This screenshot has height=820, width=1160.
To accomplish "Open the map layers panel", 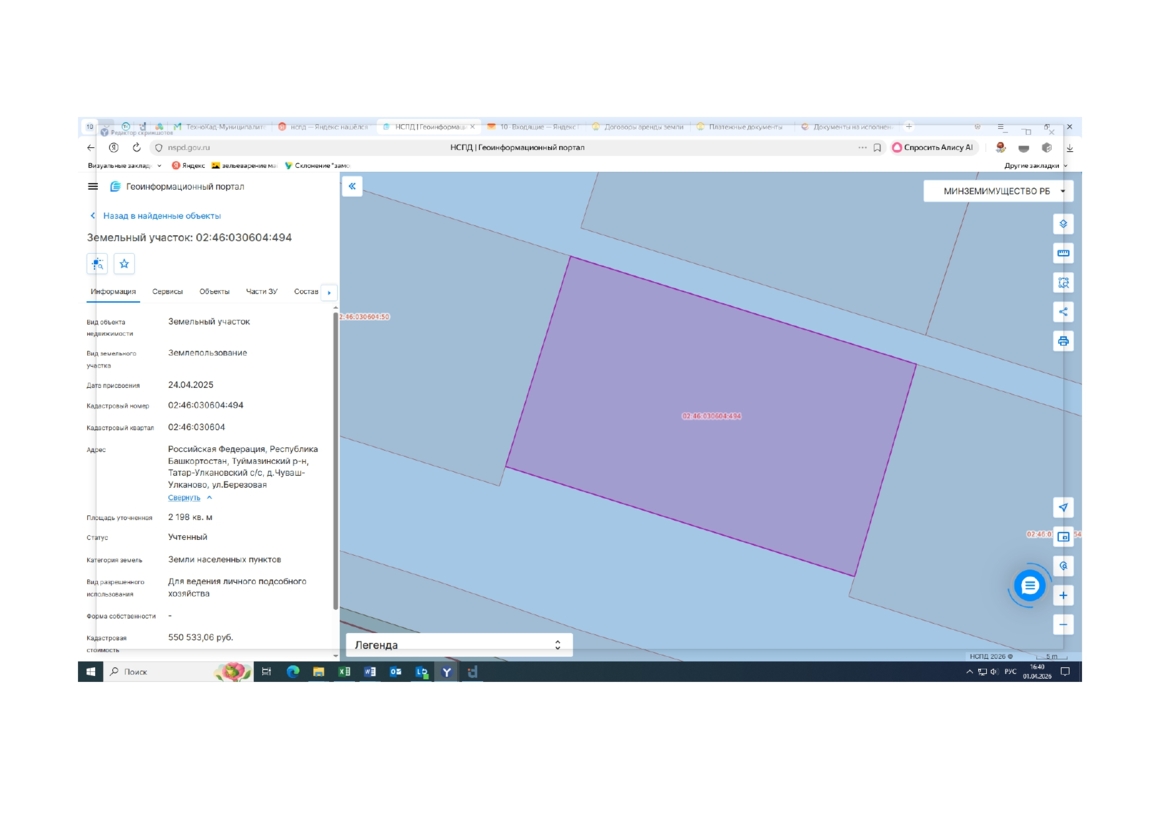I will click(1063, 224).
